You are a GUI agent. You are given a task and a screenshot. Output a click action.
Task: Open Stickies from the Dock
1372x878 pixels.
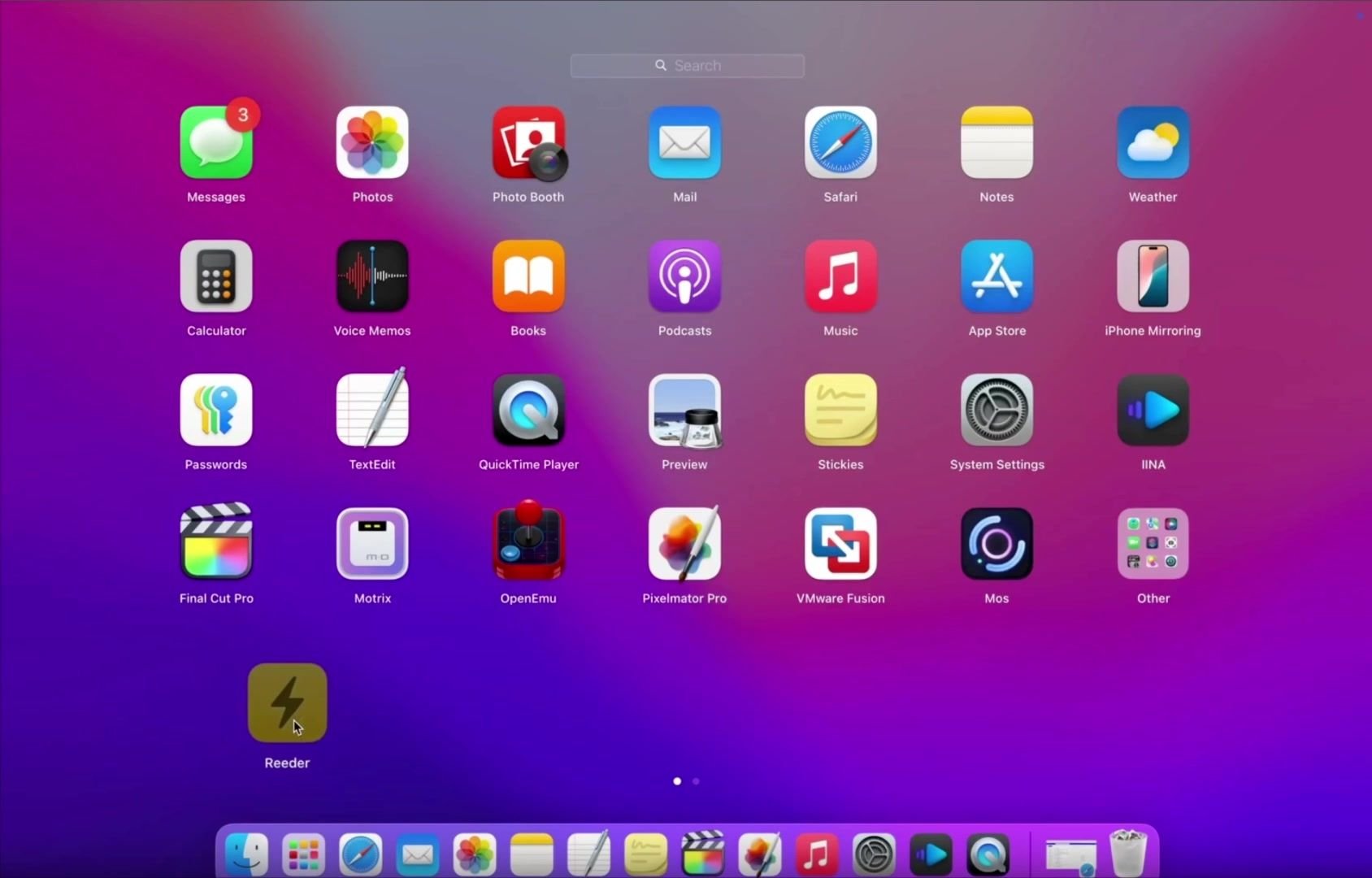645,854
